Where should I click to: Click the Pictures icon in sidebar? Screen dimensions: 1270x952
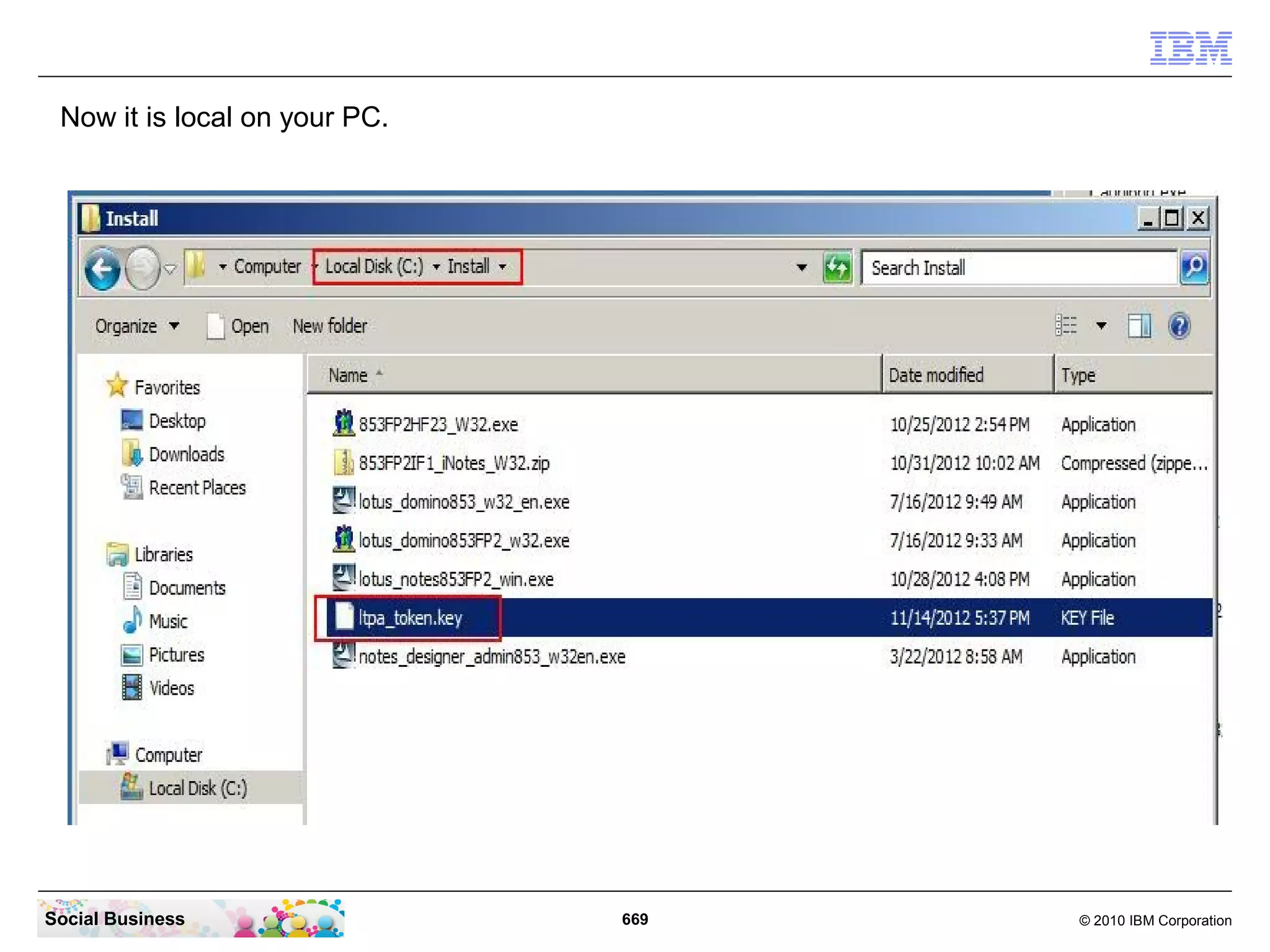131,654
